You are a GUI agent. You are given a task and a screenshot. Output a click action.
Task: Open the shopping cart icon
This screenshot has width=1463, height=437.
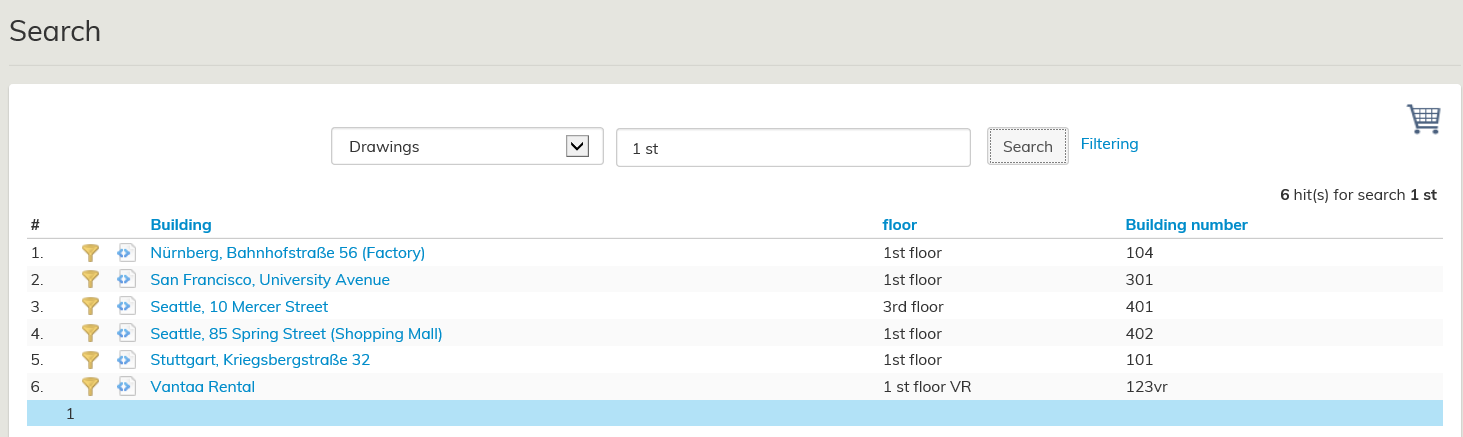[1423, 119]
